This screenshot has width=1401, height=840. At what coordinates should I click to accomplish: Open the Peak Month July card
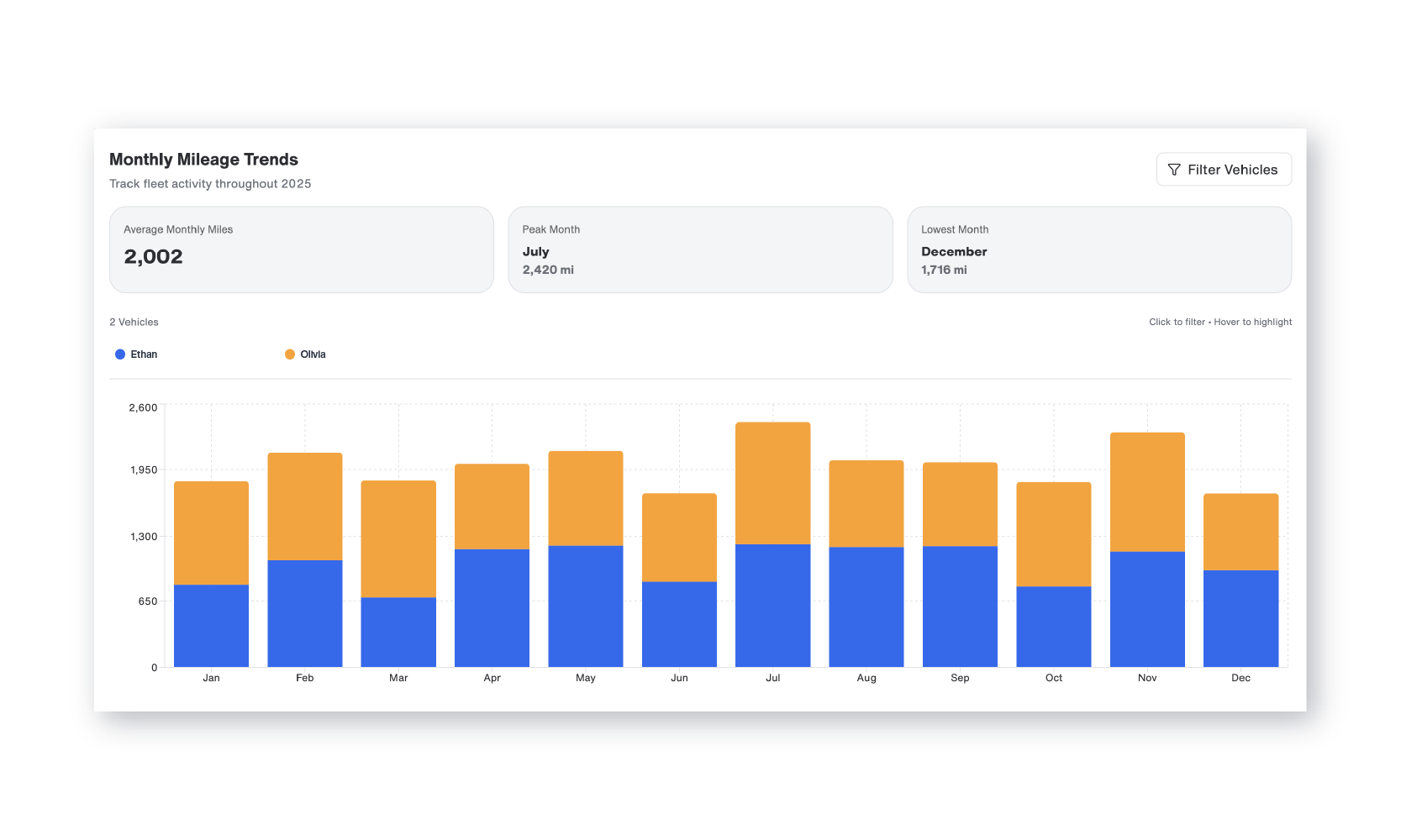[x=700, y=249]
